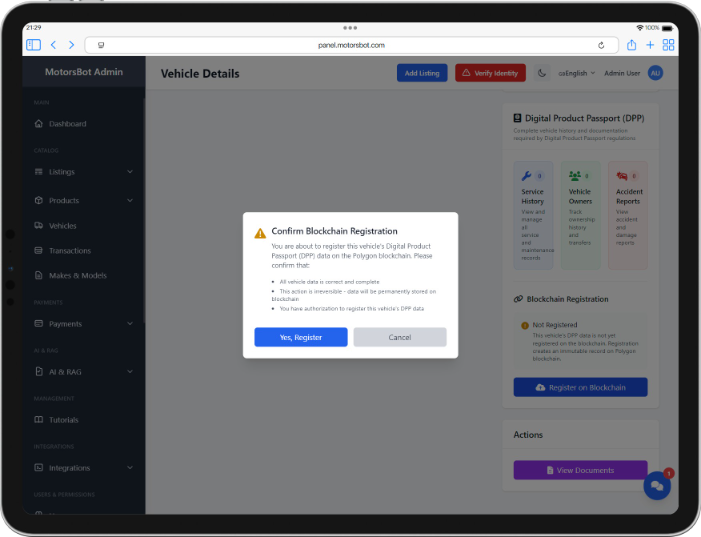Click the AU user avatar icon
The height and width of the screenshot is (537, 701).
[655, 73]
